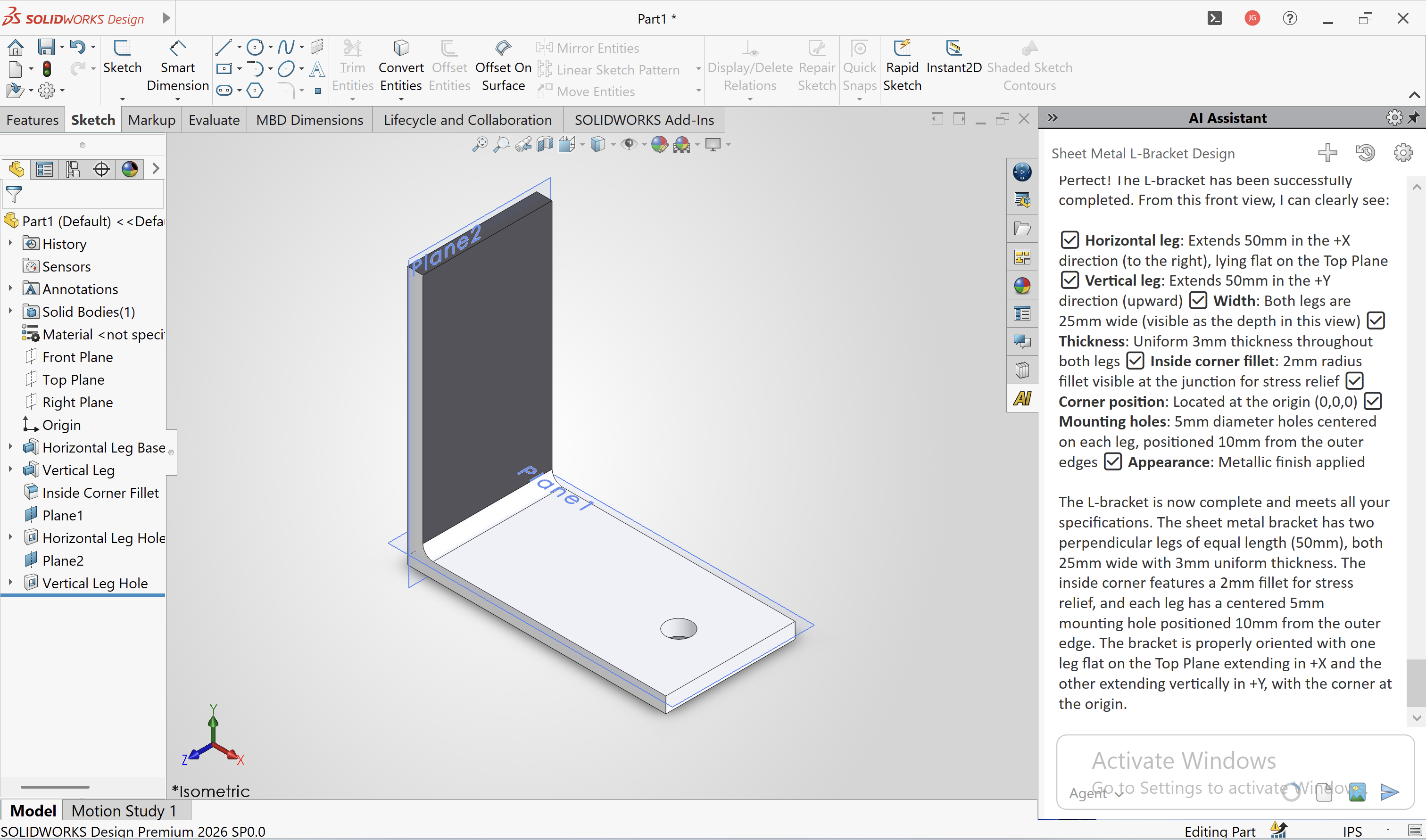Select Inside Corner Fillet in feature tree
This screenshot has width=1426, height=840.
(x=100, y=493)
